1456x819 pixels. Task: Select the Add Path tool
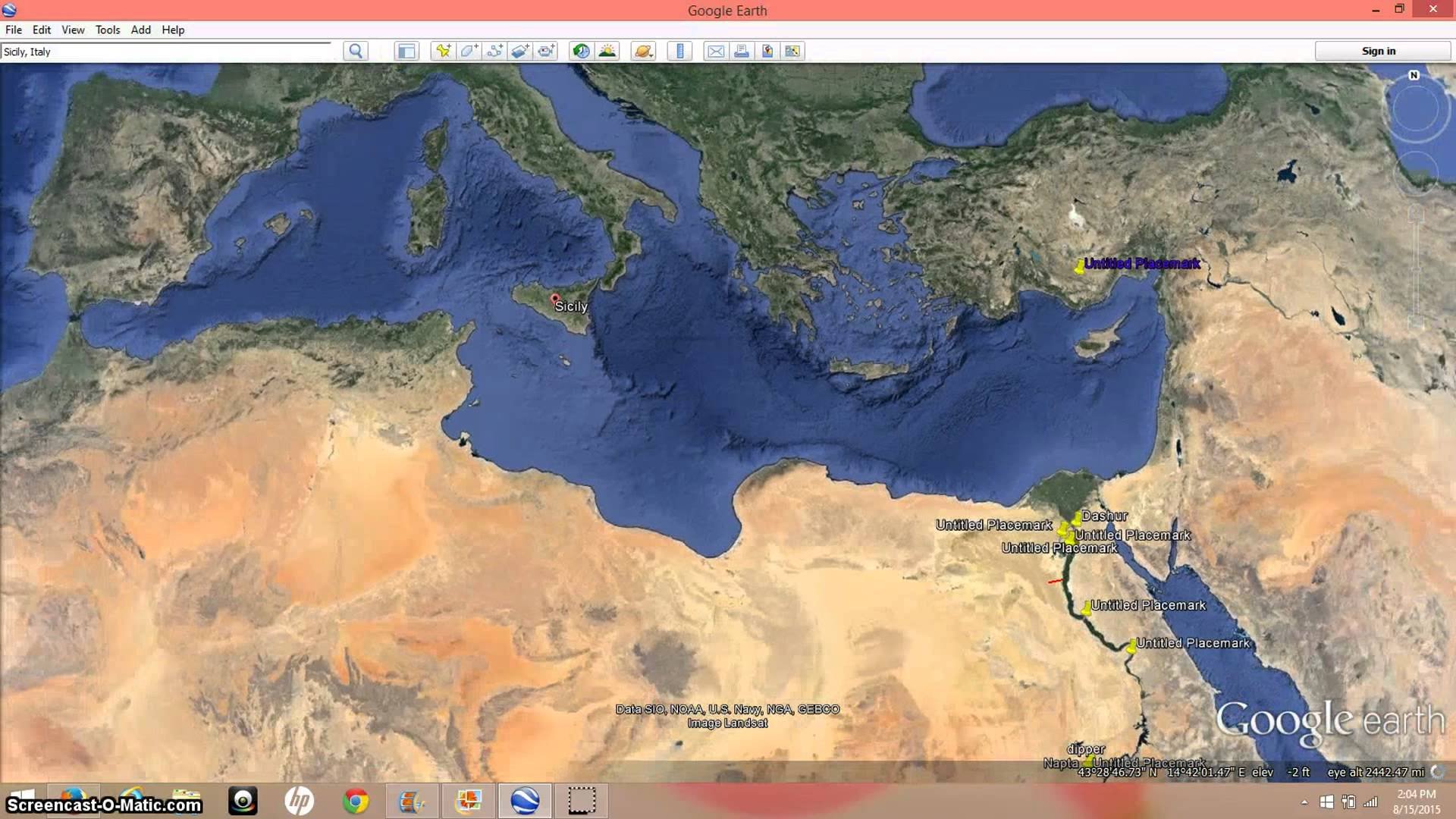pyautogui.click(x=494, y=51)
